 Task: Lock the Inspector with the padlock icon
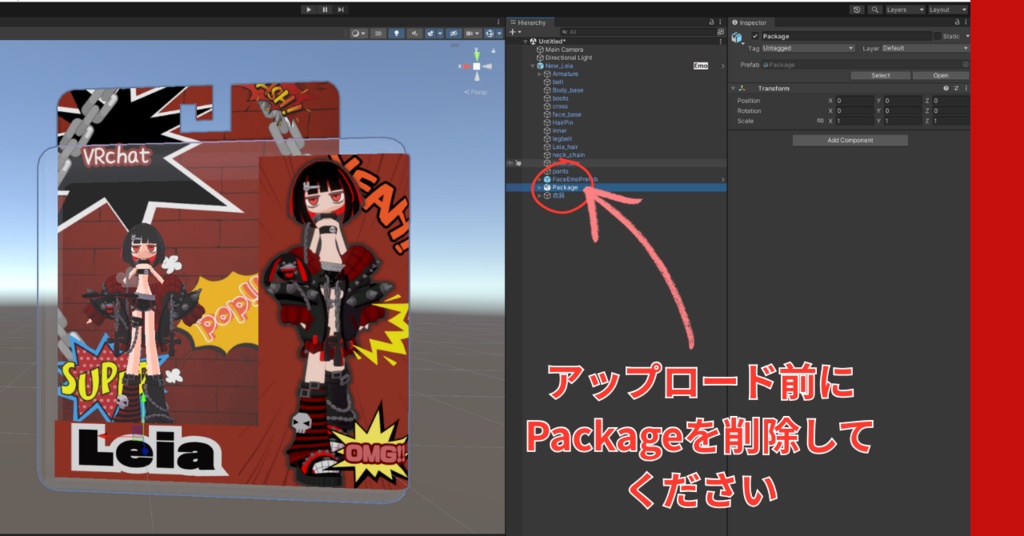[x=957, y=22]
